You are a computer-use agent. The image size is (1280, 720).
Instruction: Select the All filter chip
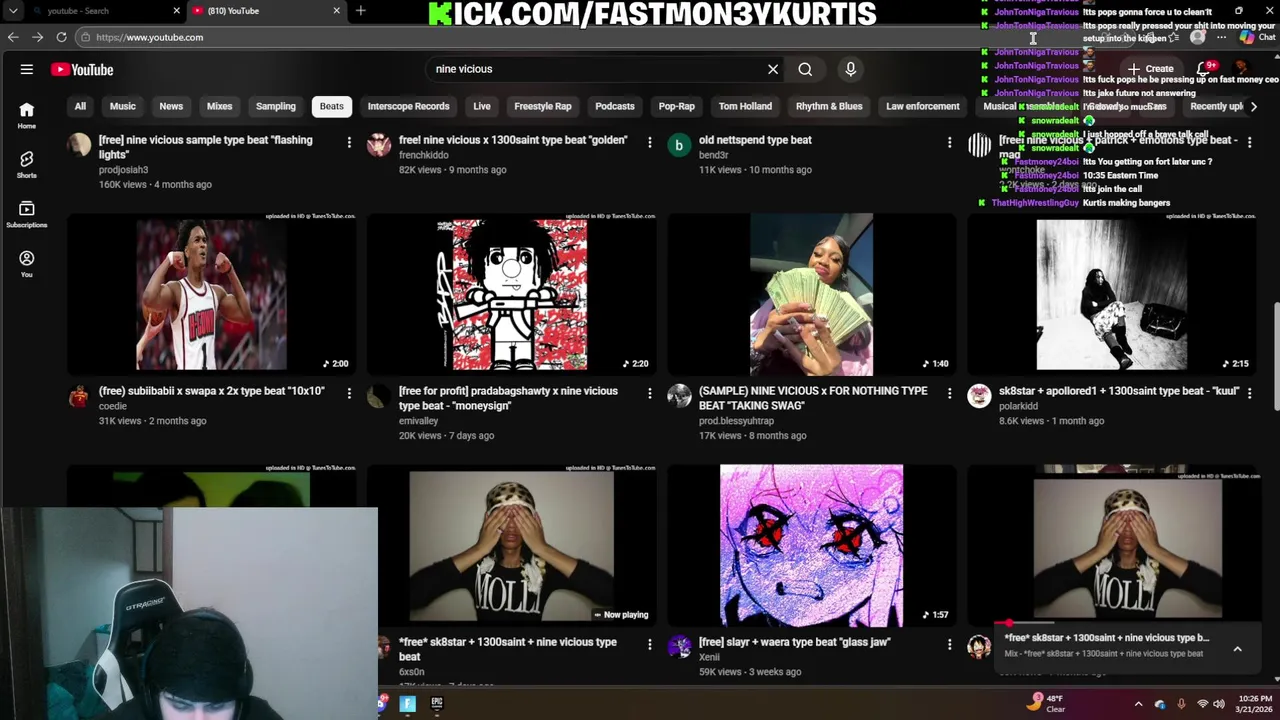[x=80, y=106]
